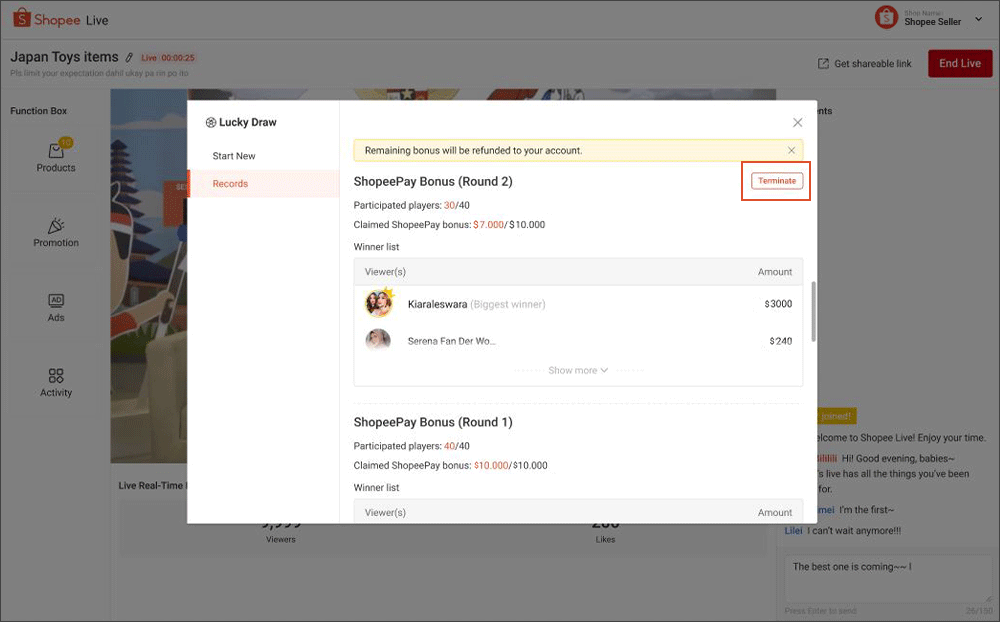The image size is (1000, 622).
Task: Select the Records tab in Lucky Draw
Action: click(230, 183)
